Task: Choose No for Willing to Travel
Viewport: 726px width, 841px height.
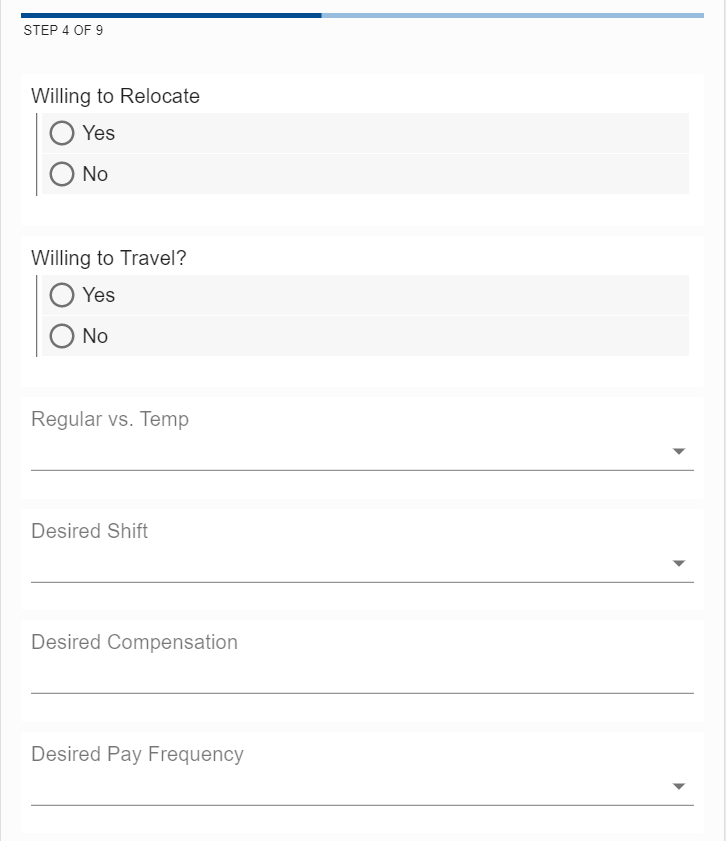Action: pyautogui.click(x=62, y=336)
